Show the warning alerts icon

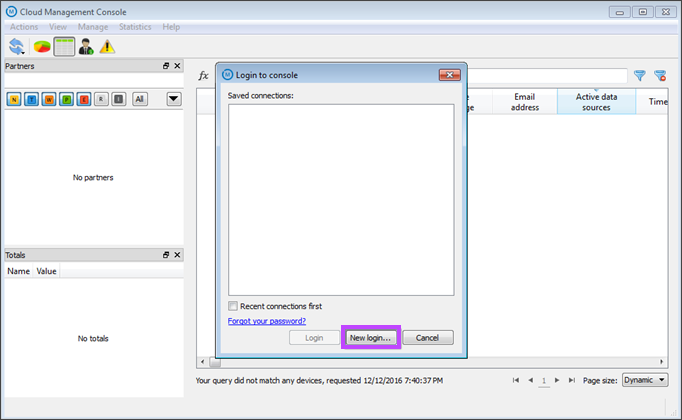tap(107, 47)
